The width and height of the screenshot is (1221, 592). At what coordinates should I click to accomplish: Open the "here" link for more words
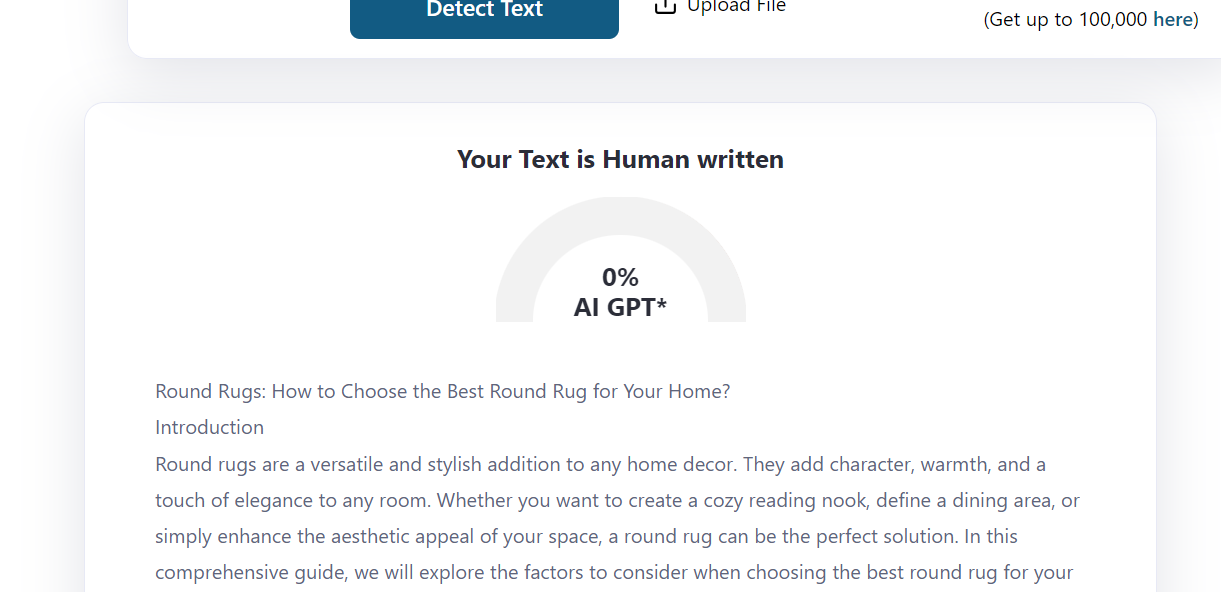pyautogui.click(x=1172, y=19)
